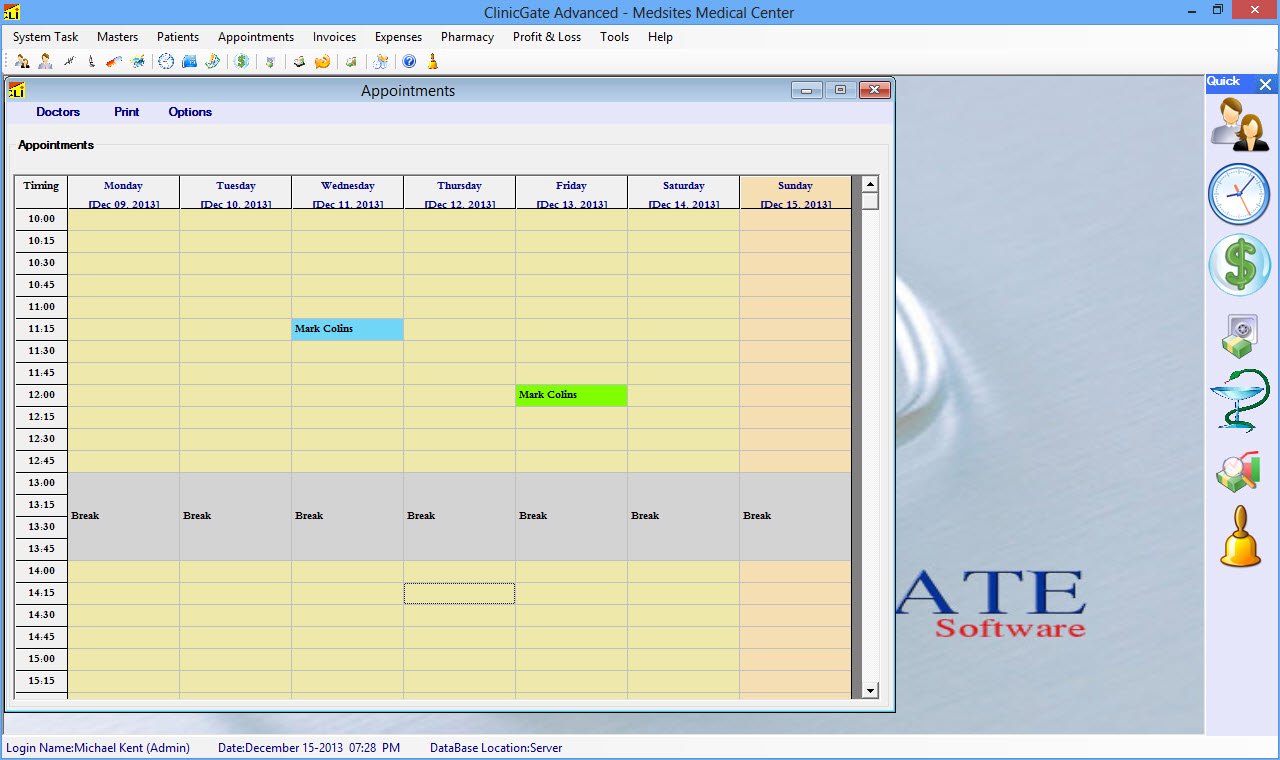Image resolution: width=1280 pixels, height=760 pixels.
Task: Click the large golden bell in Quick panel
Action: point(1240,538)
